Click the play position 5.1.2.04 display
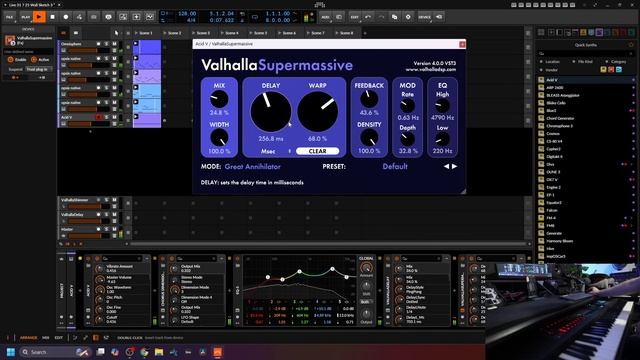Screen dimensions: 640x360 click(x=222, y=13)
